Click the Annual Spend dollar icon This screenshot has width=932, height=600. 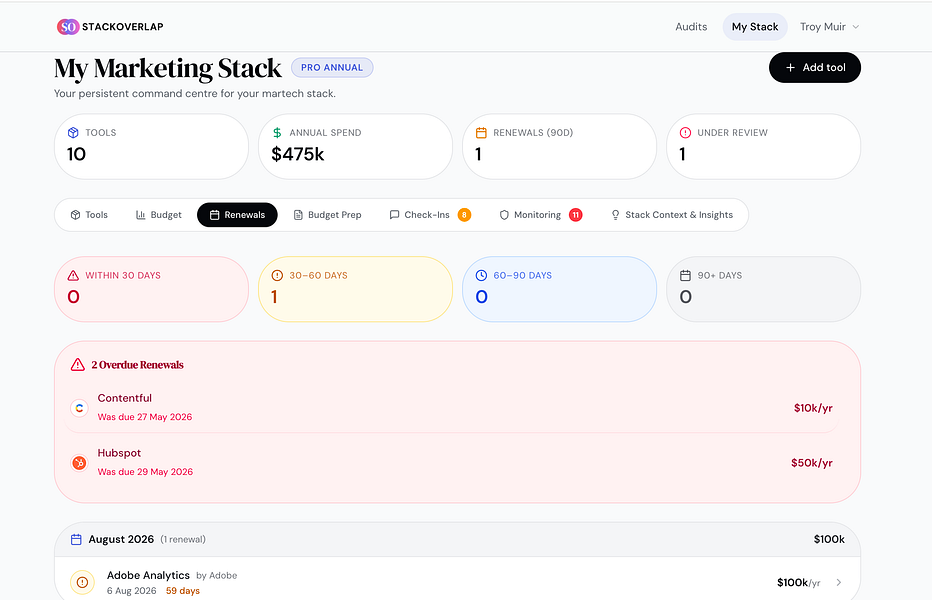point(277,133)
